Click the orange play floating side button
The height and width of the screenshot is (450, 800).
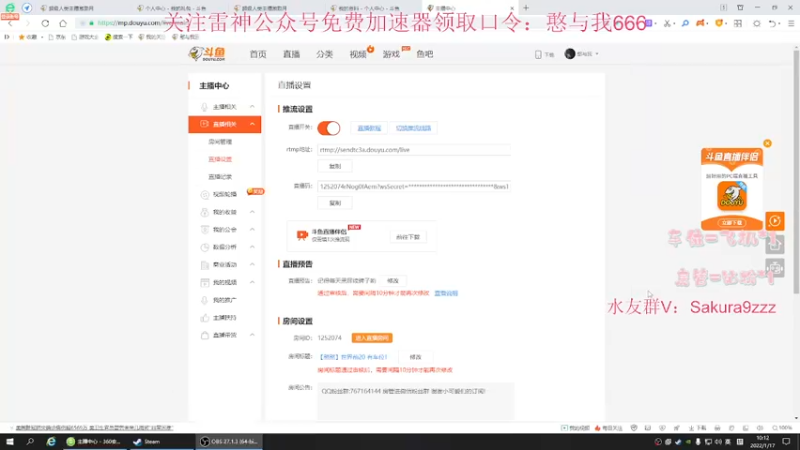[774, 221]
